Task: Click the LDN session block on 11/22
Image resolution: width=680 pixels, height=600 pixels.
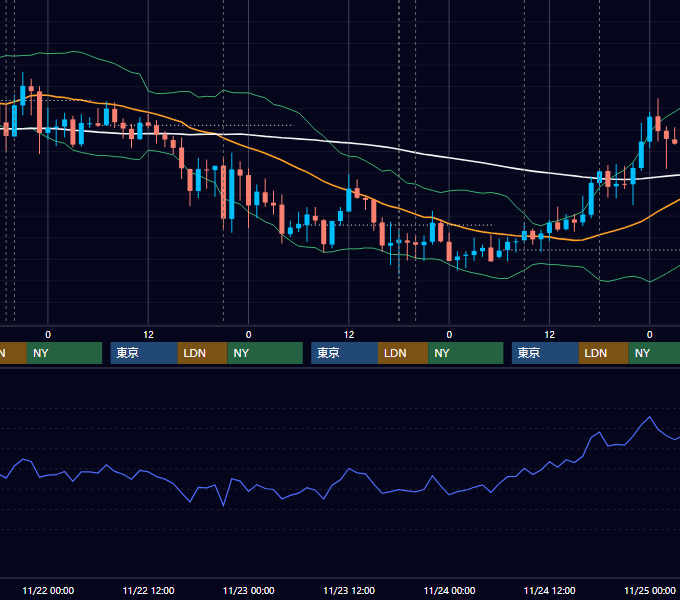Action: click(x=203, y=353)
